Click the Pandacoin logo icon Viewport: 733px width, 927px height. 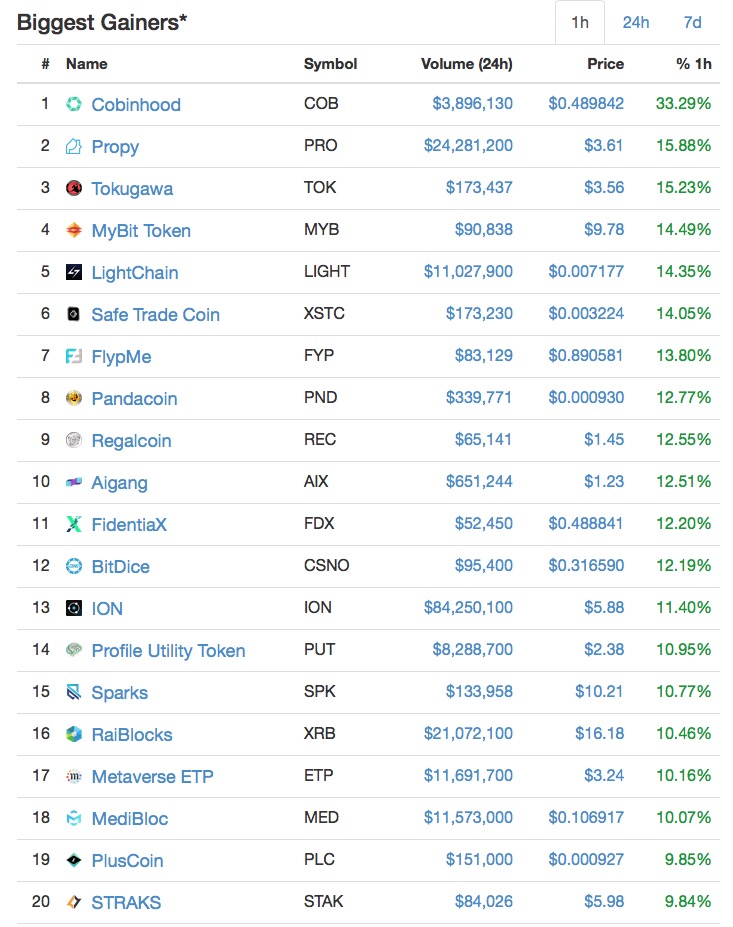74,398
